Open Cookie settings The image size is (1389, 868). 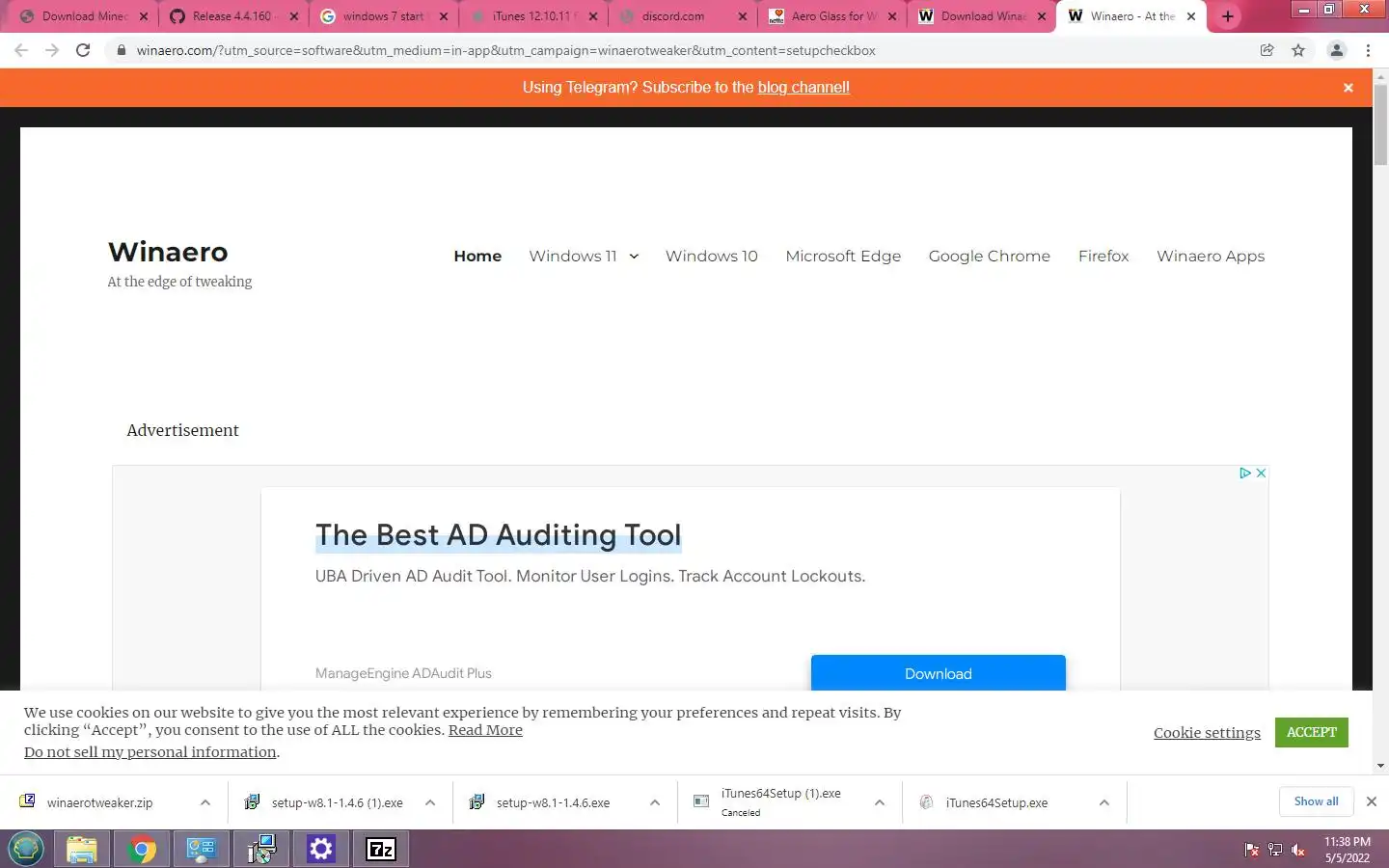pyautogui.click(x=1207, y=733)
